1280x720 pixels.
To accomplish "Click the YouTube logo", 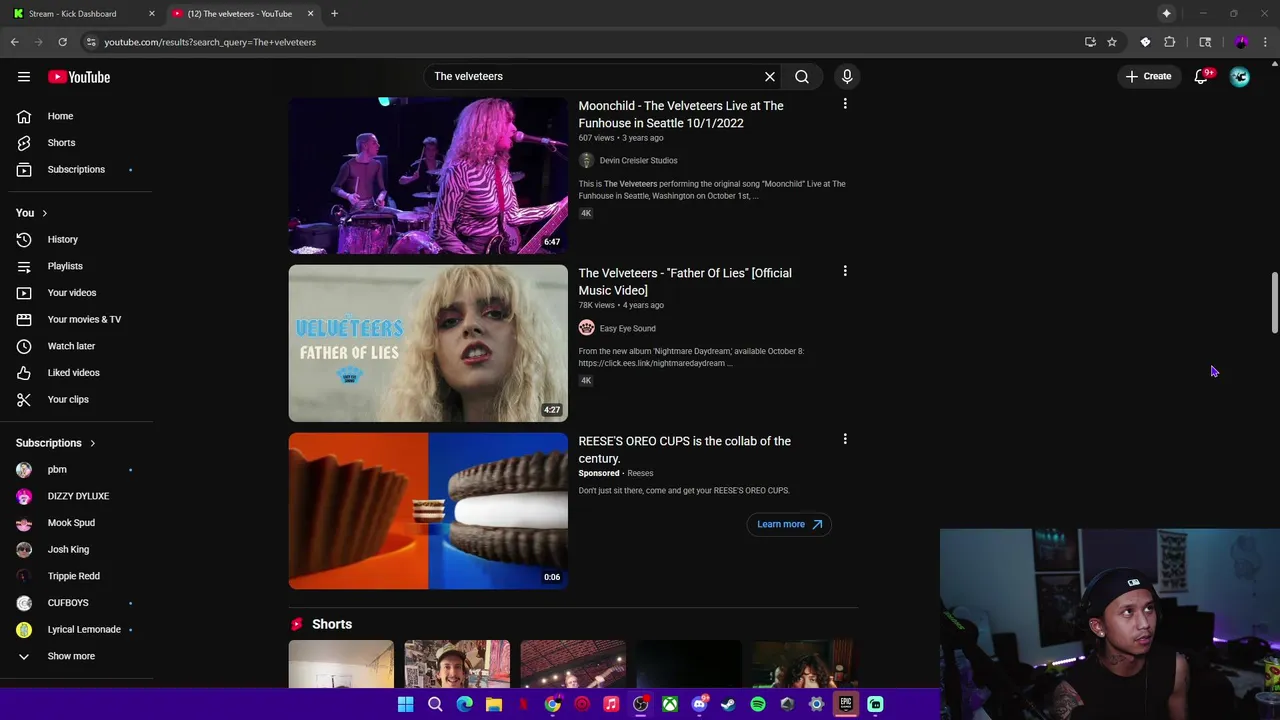I will click(79, 77).
